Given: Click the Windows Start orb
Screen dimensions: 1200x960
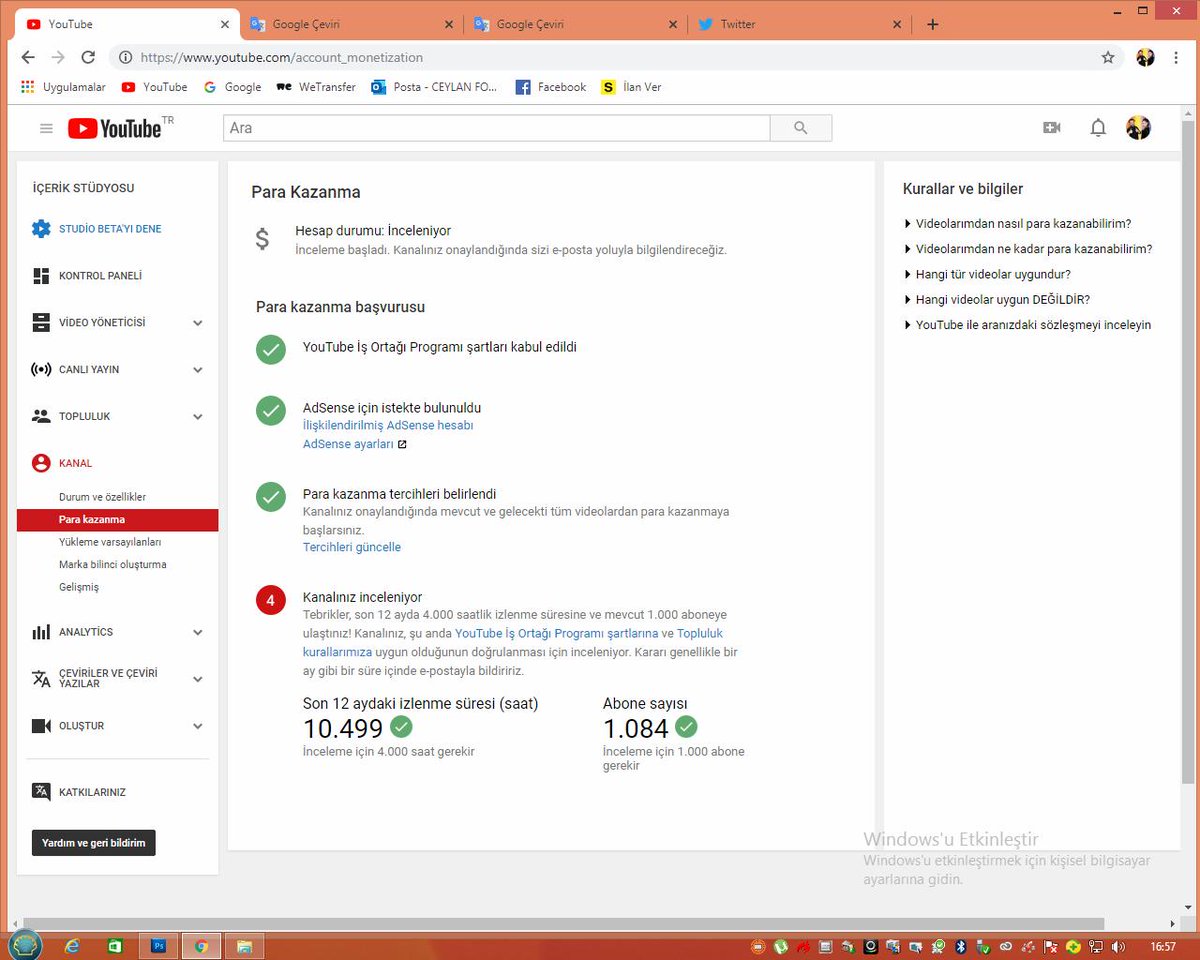Looking at the screenshot, I should point(25,945).
